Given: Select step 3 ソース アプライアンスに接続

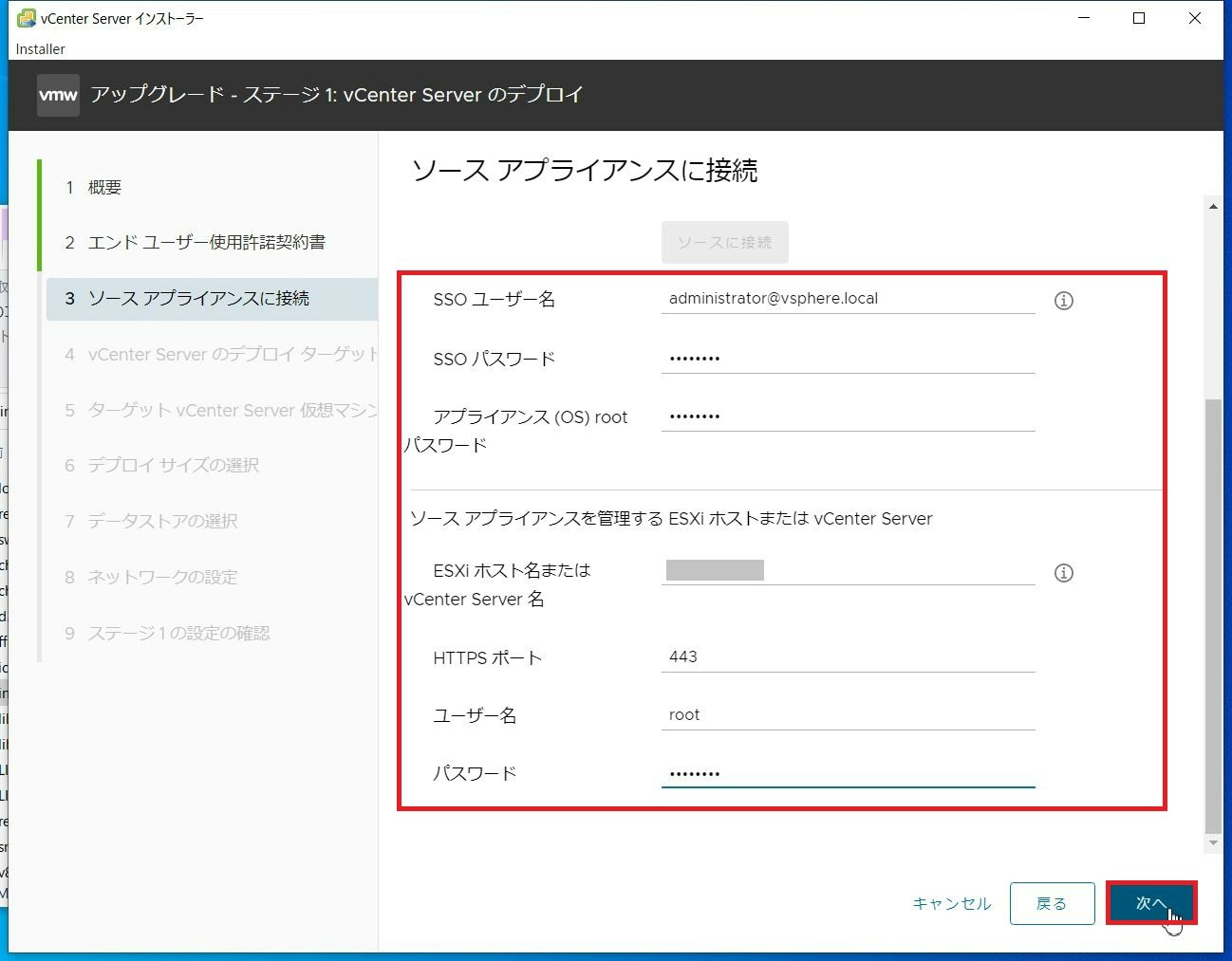Looking at the screenshot, I should [x=212, y=299].
